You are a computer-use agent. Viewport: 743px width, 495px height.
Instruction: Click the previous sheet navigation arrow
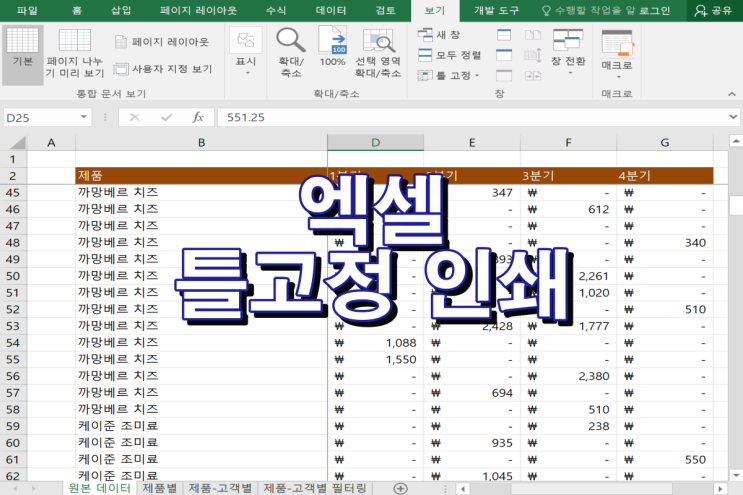point(15,488)
